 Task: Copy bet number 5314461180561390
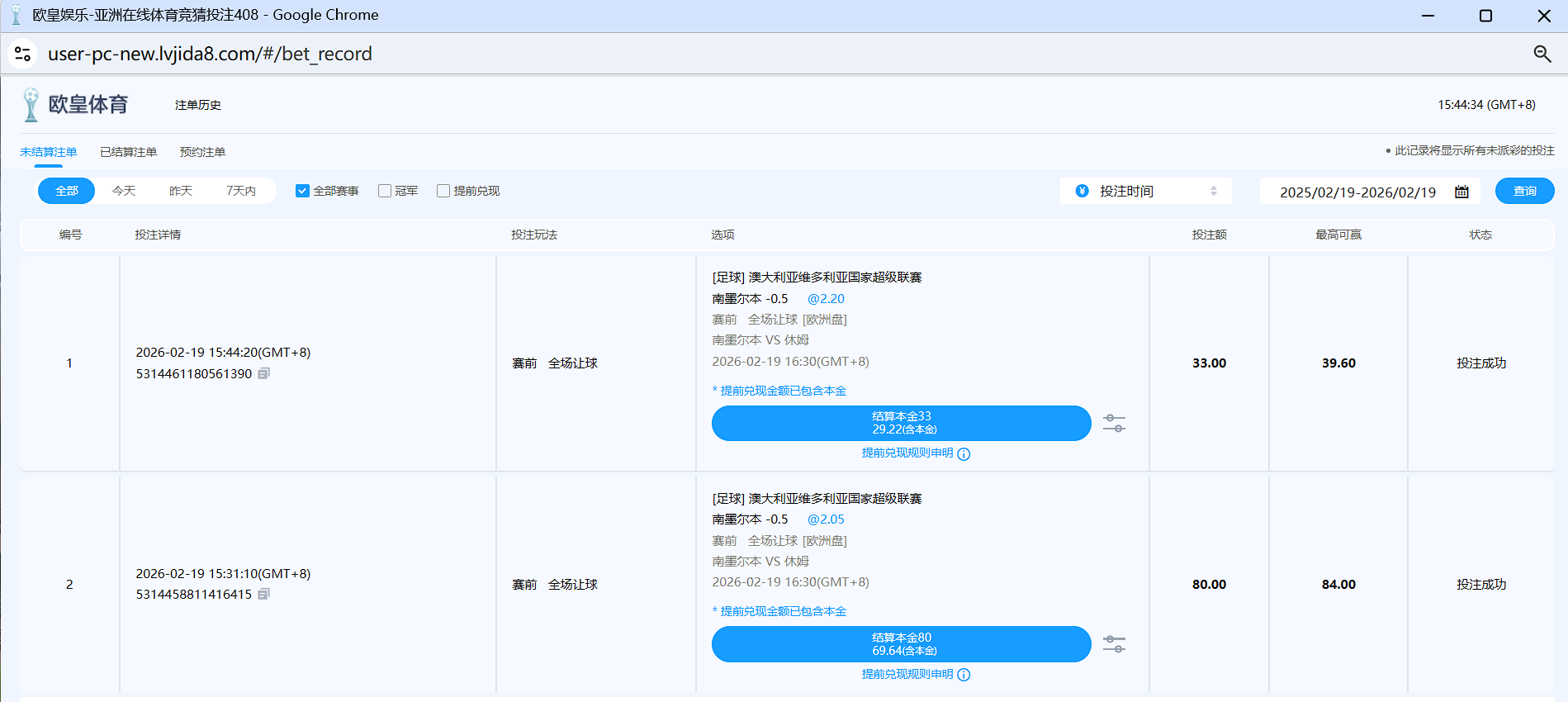click(263, 374)
